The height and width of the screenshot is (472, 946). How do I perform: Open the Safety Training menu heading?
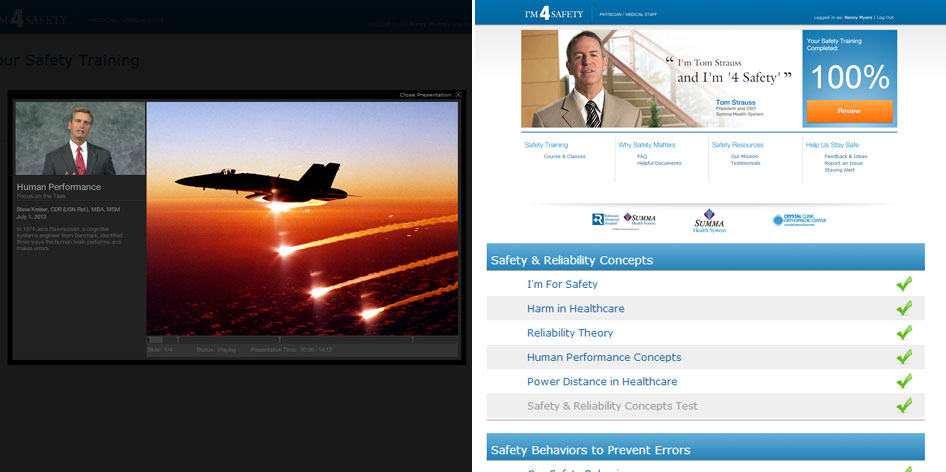pyautogui.click(x=546, y=145)
